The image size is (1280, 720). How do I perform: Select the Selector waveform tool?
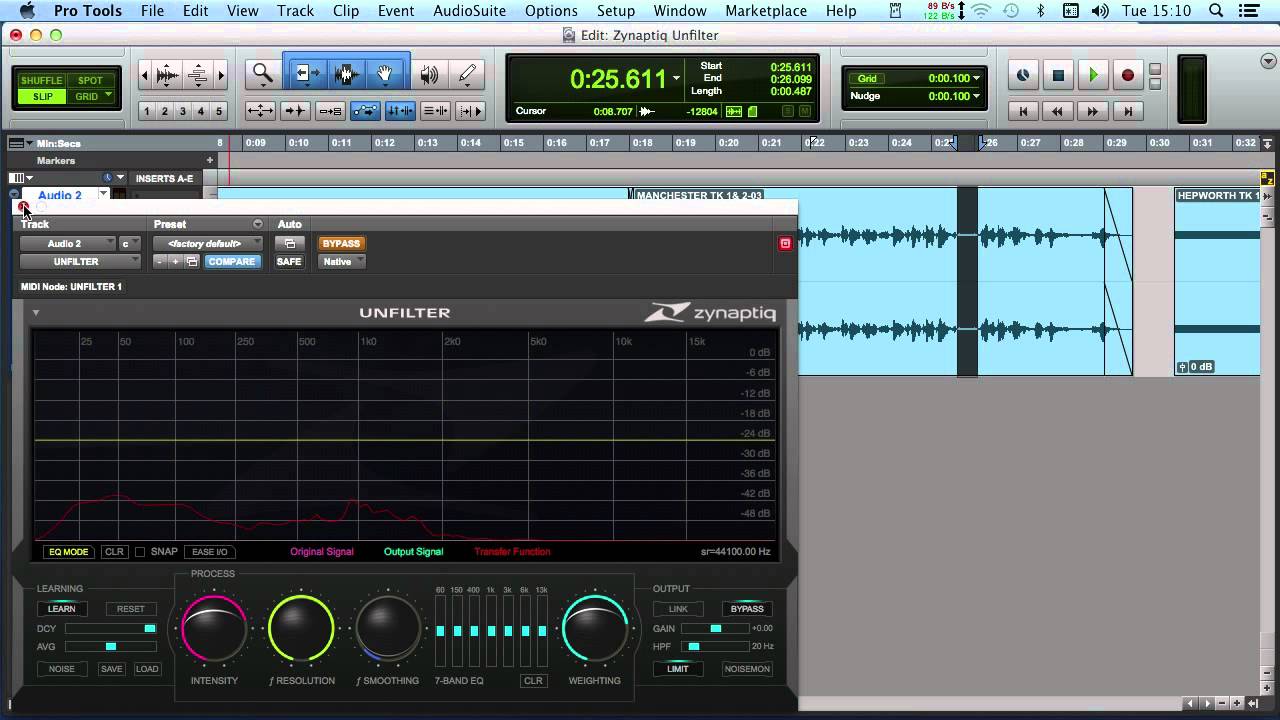pos(346,74)
